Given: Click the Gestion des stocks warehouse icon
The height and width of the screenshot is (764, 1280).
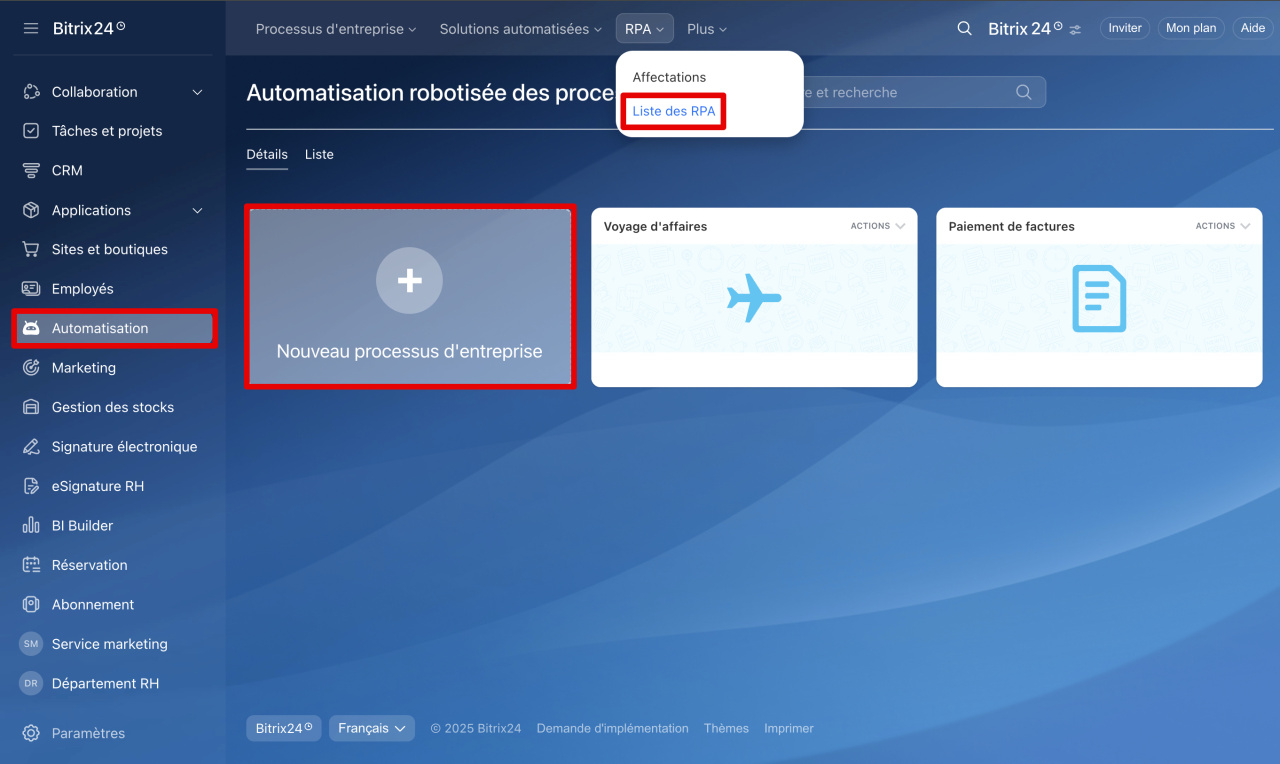Looking at the screenshot, I should [31, 407].
